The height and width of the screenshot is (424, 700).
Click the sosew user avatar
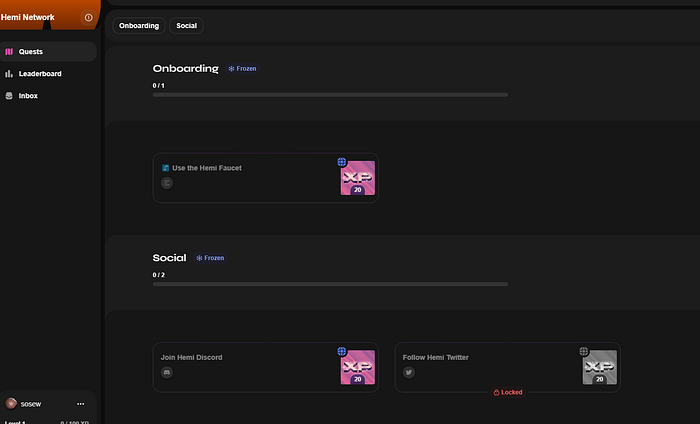point(11,403)
